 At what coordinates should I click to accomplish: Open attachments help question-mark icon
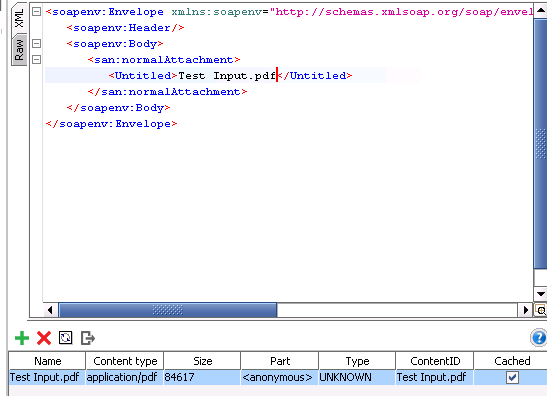[x=539, y=337]
